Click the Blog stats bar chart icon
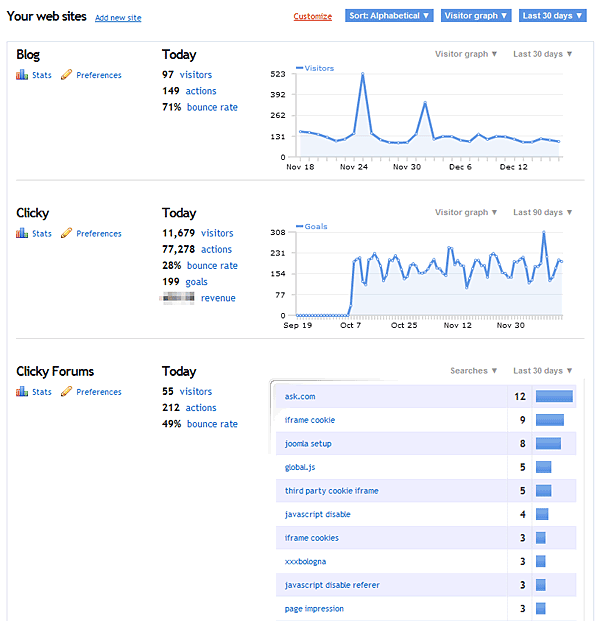This screenshot has width=600, height=621. (x=22, y=74)
